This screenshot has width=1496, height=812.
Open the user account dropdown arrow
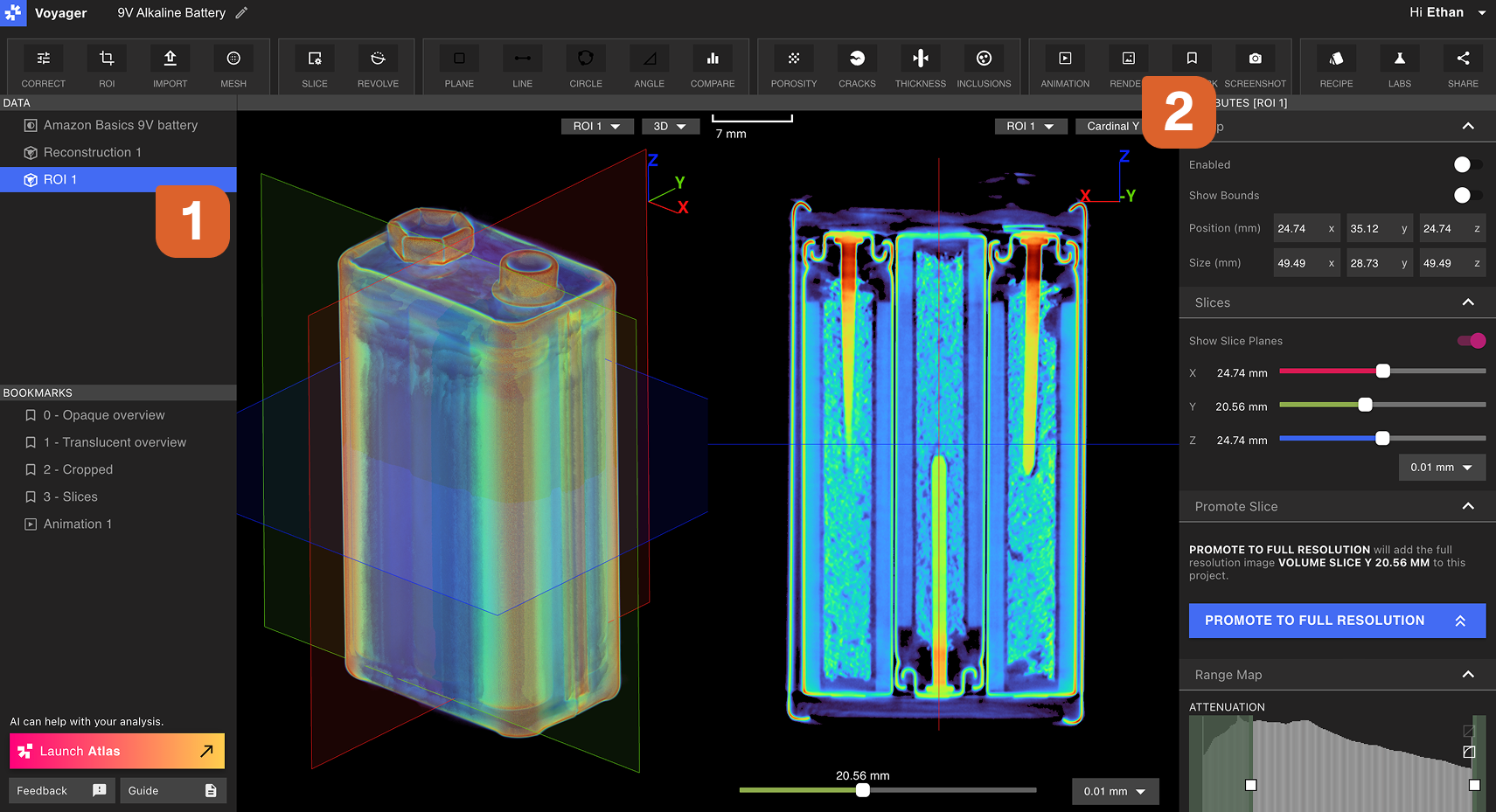pyautogui.click(x=1482, y=13)
